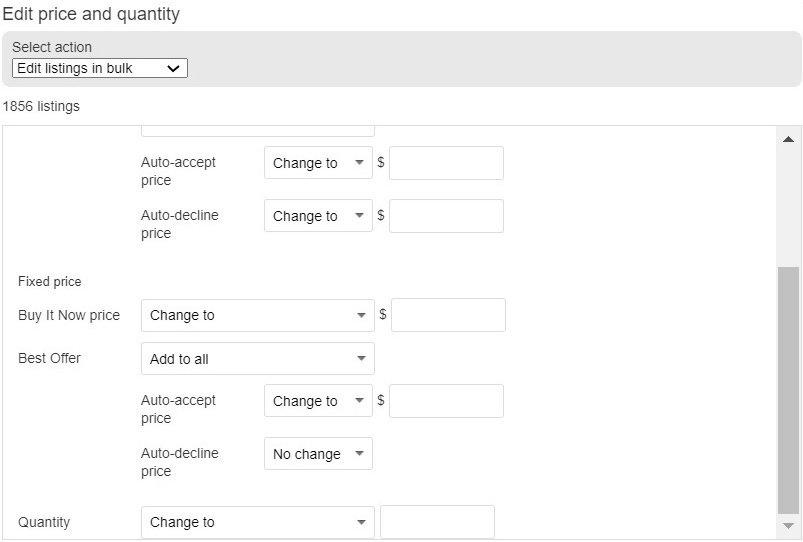Viewport: 803px width, 542px height.
Task: Fill in the upper Auto-accept price field
Action: pyautogui.click(x=446, y=163)
